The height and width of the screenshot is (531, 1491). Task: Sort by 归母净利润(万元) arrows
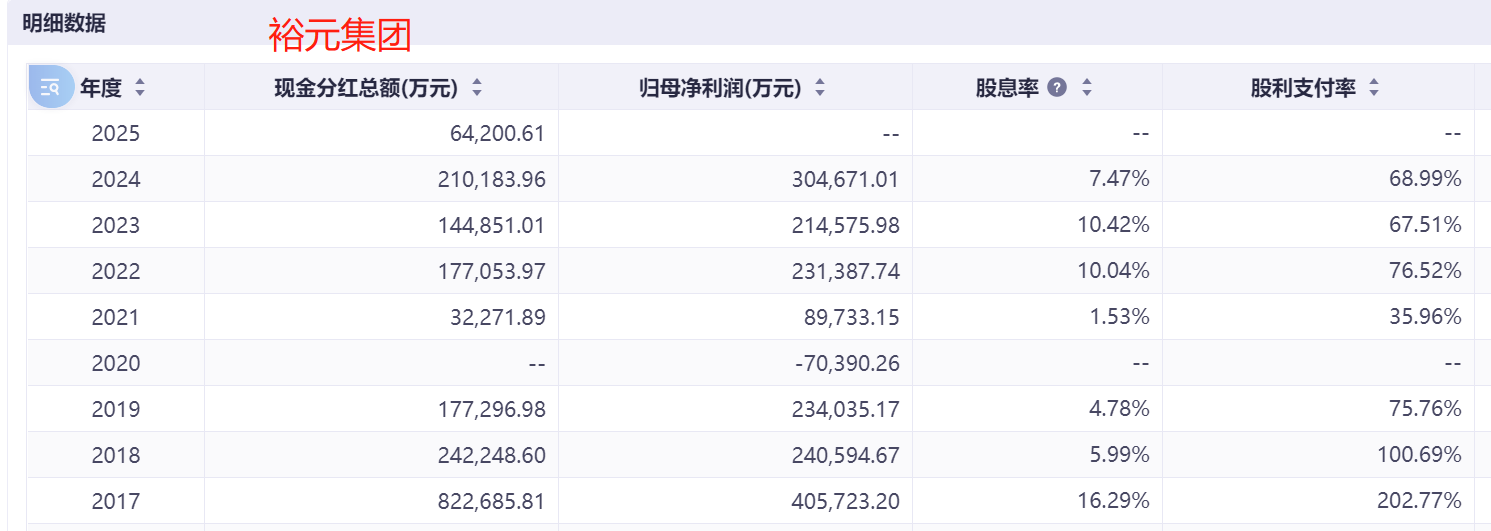tap(820, 88)
